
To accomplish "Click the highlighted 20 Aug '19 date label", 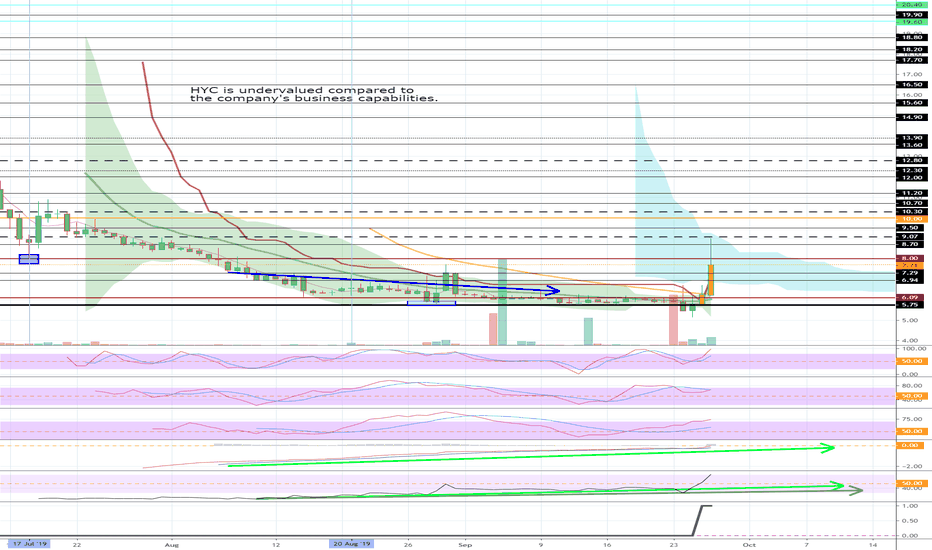I will click(x=352, y=544).
